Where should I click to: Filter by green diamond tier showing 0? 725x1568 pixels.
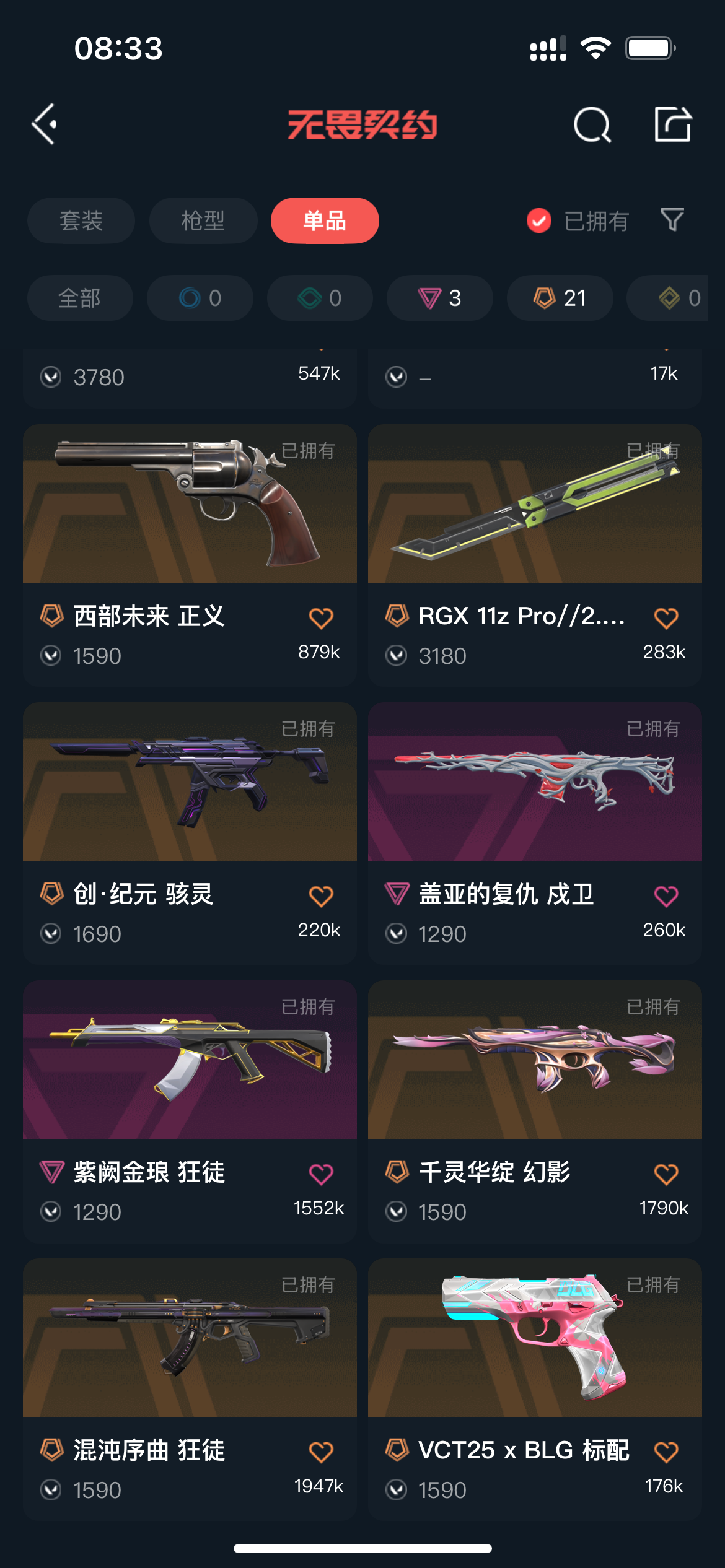tap(320, 298)
